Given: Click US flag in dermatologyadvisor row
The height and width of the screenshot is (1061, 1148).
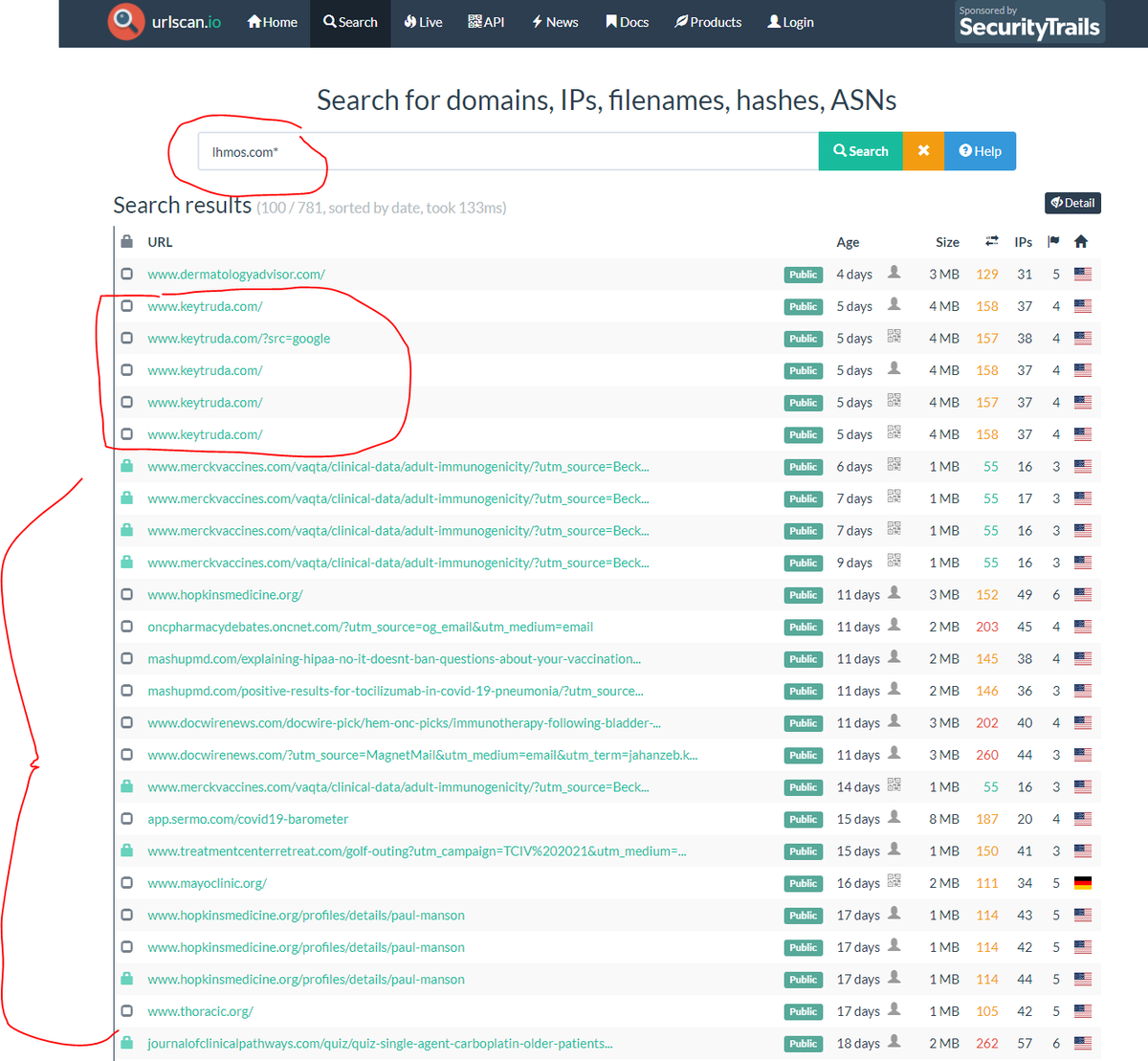Looking at the screenshot, I should point(1083,275).
